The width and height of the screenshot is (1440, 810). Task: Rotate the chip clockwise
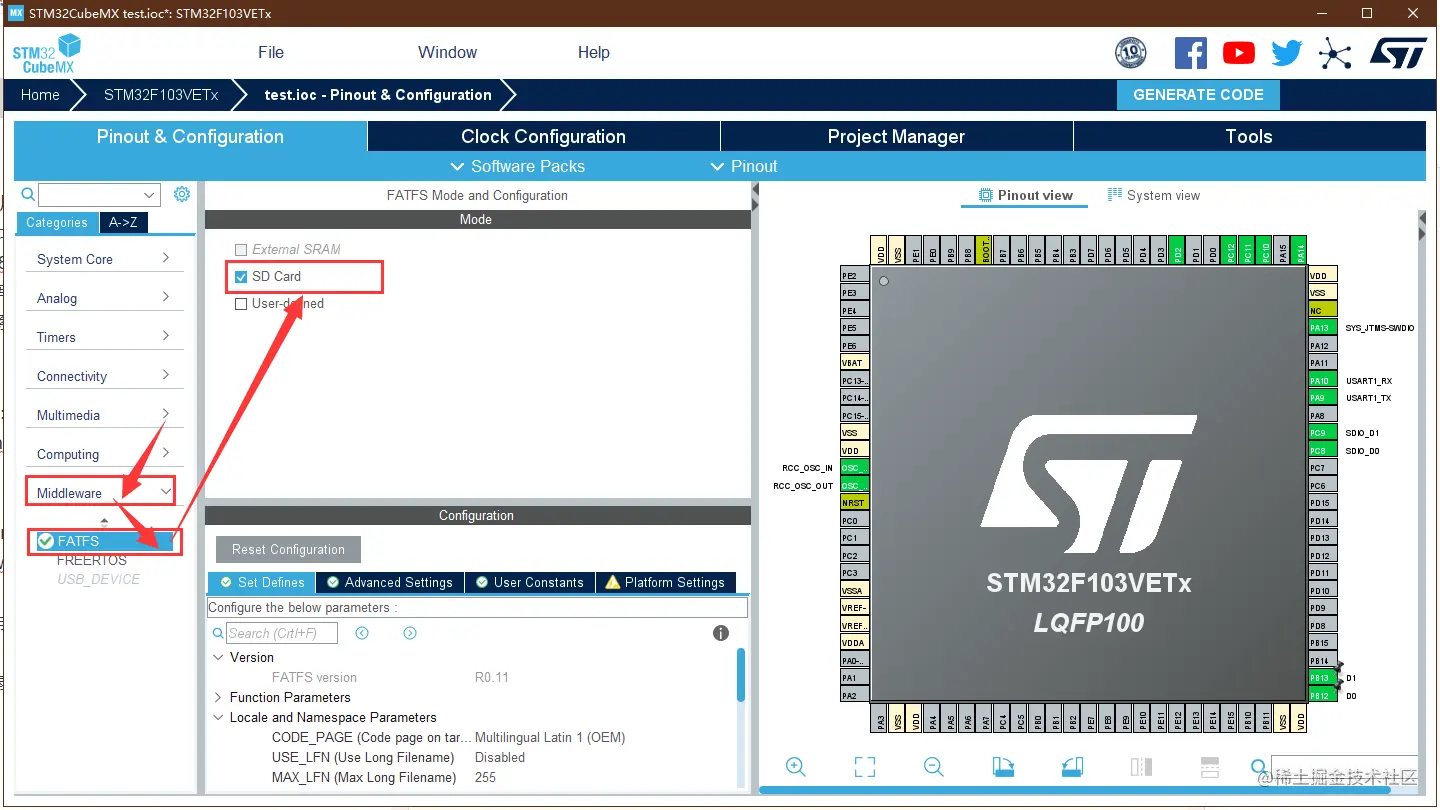click(x=1003, y=767)
